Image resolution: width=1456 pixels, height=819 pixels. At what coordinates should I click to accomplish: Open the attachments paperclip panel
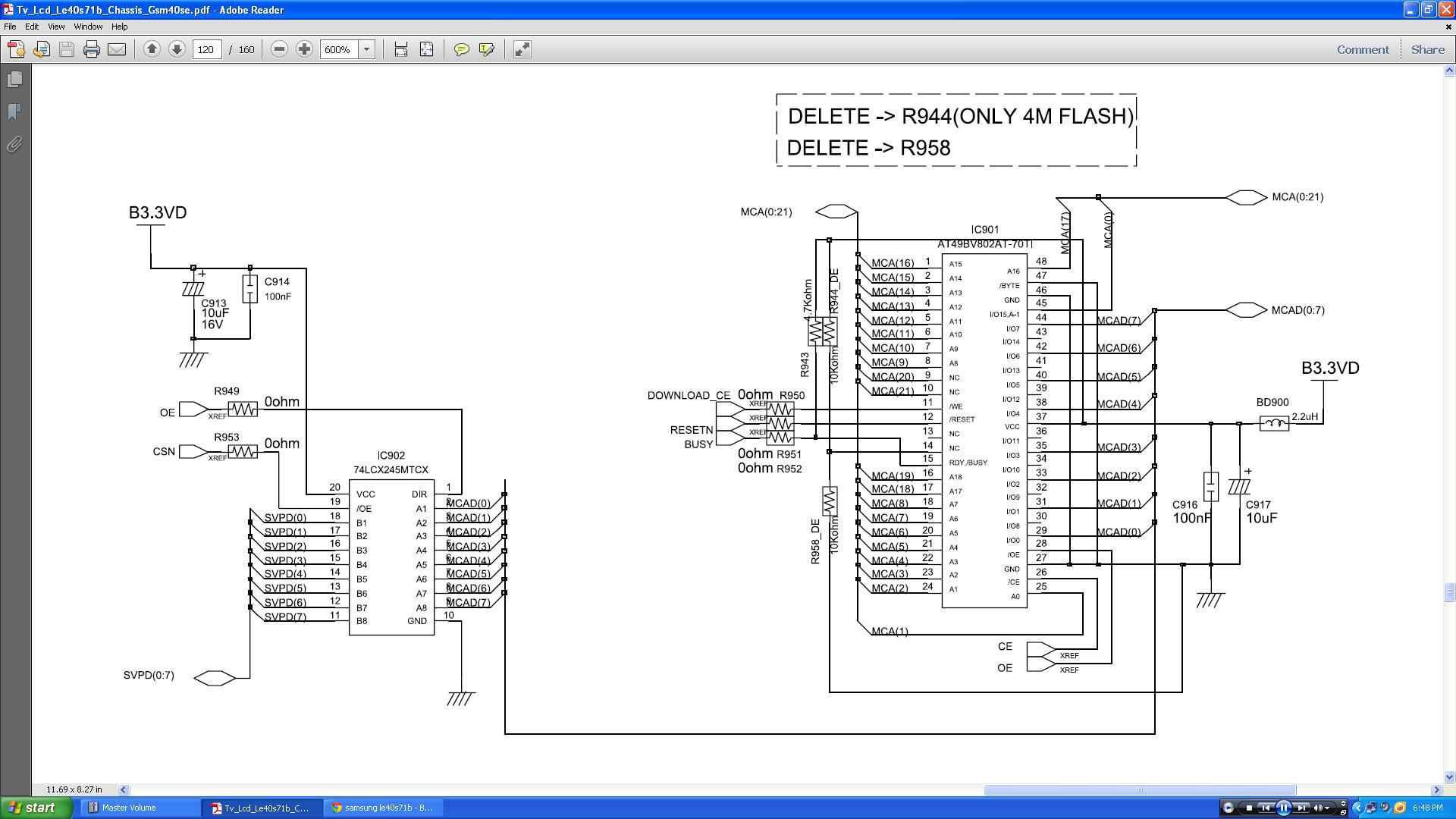(x=14, y=144)
